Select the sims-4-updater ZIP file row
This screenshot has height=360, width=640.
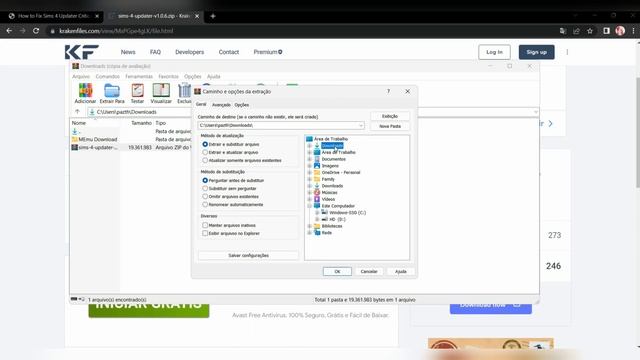tap(131, 147)
